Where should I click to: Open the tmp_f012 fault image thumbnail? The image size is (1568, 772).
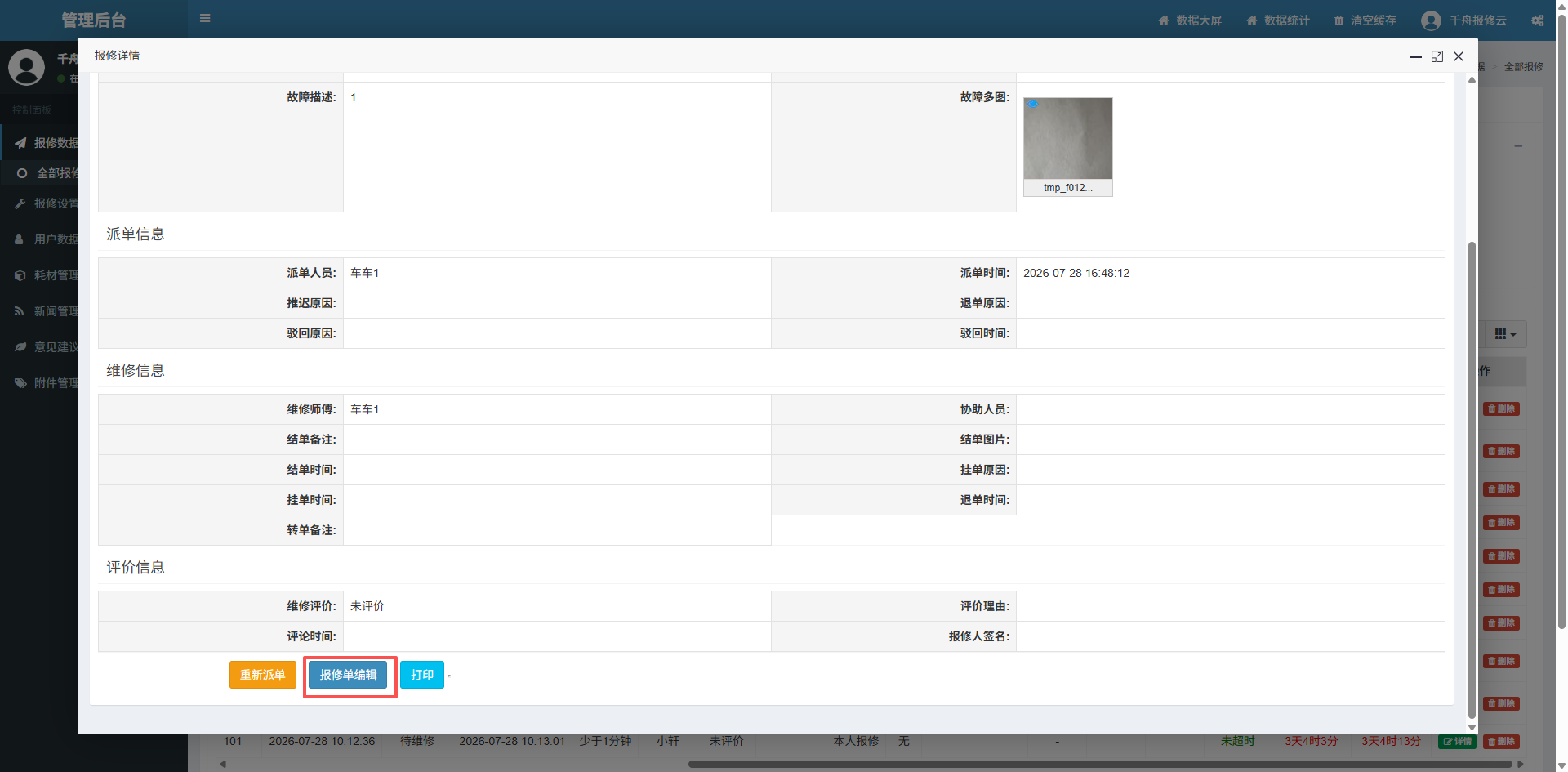click(1068, 146)
